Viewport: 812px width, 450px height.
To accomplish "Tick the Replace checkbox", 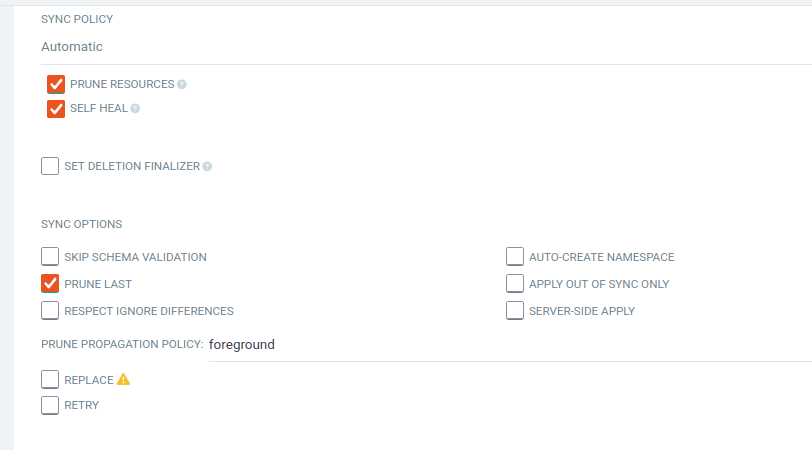I will (50, 380).
